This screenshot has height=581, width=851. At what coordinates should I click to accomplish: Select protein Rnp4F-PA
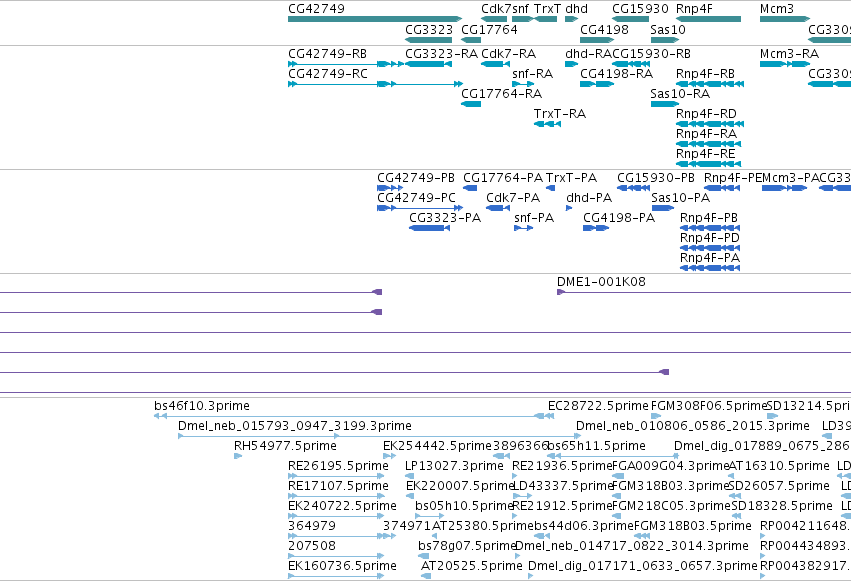pos(710,258)
